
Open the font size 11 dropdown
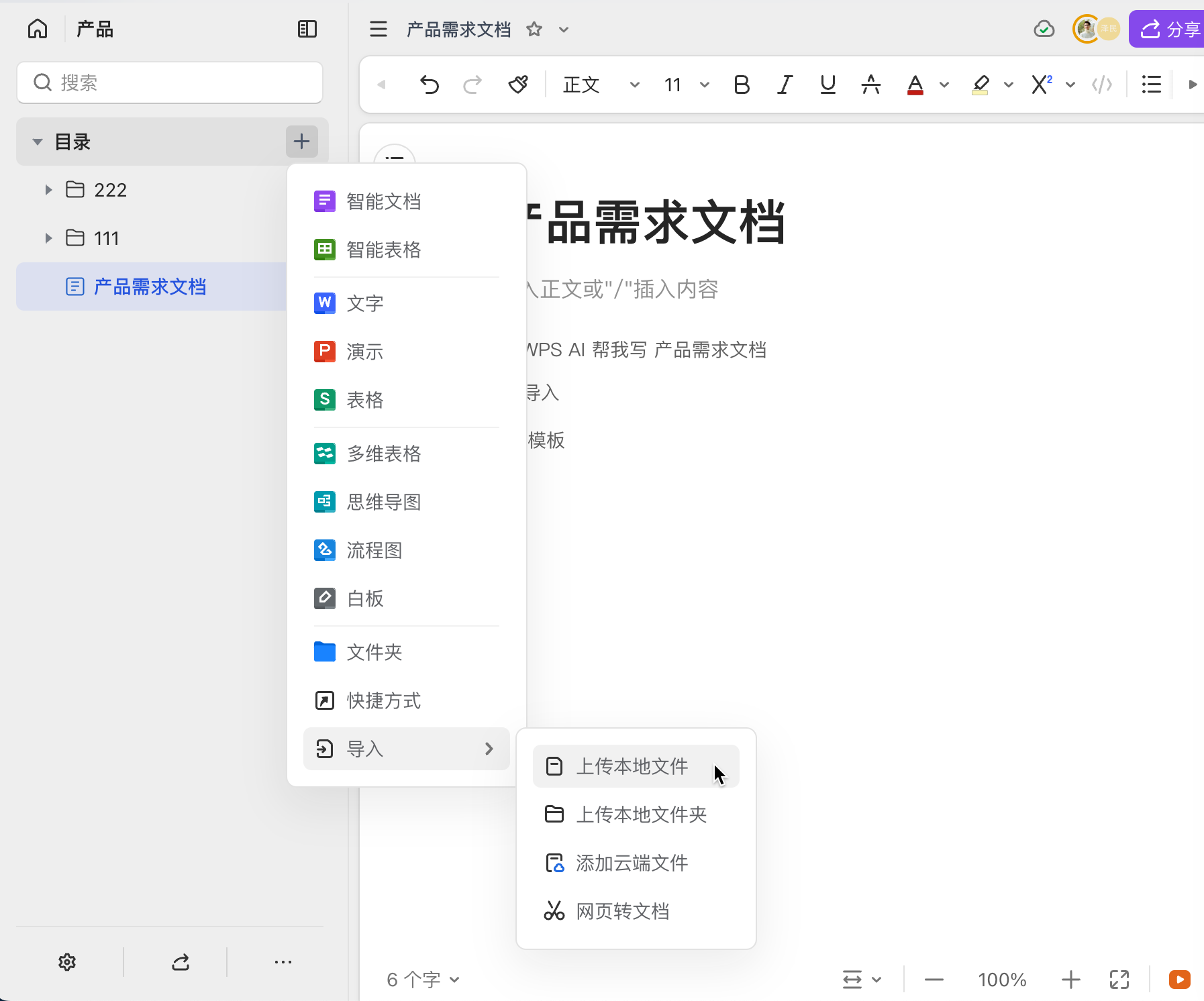[x=687, y=85]
